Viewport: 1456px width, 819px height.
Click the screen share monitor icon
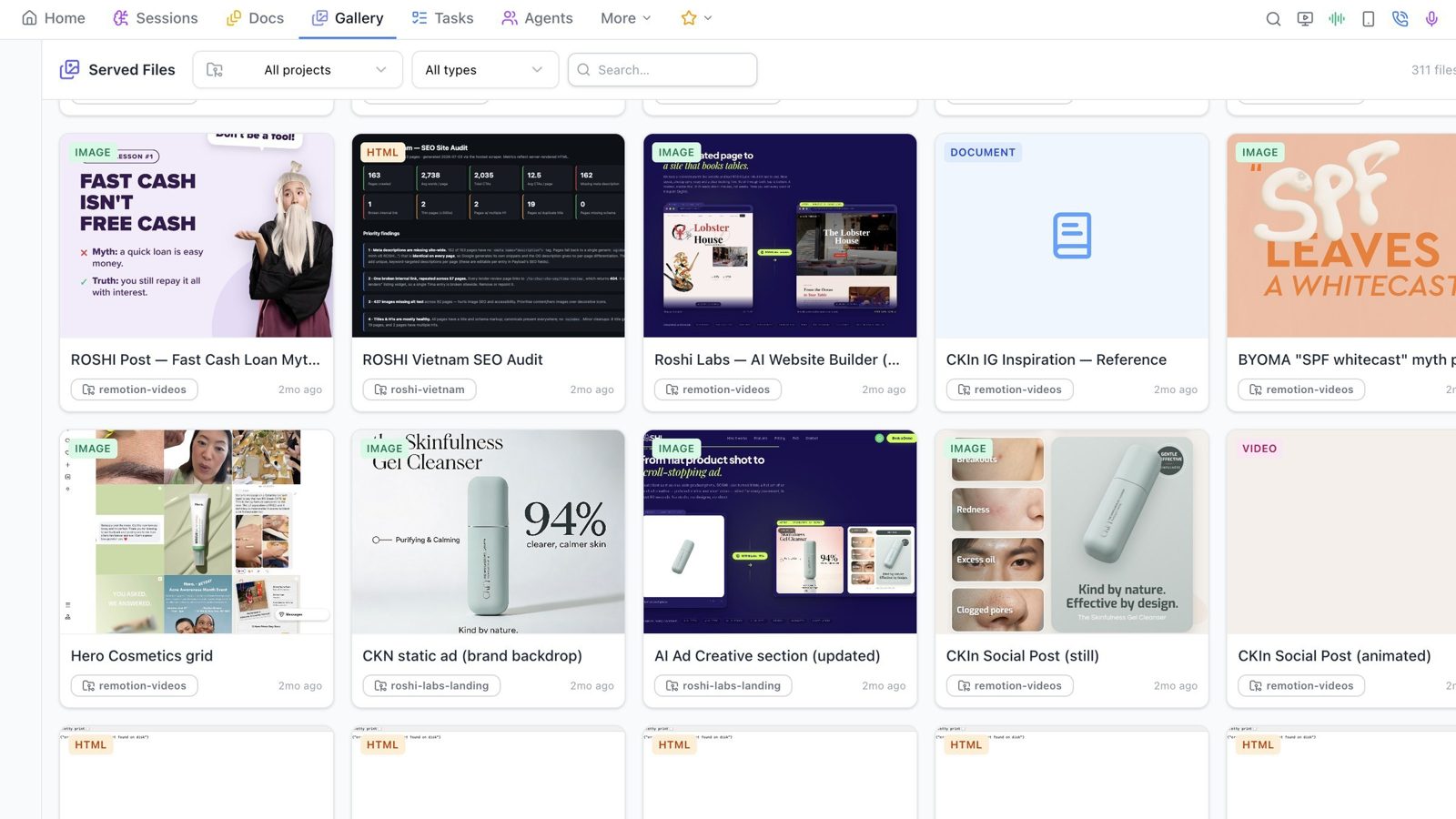(x=1305, y=18)
